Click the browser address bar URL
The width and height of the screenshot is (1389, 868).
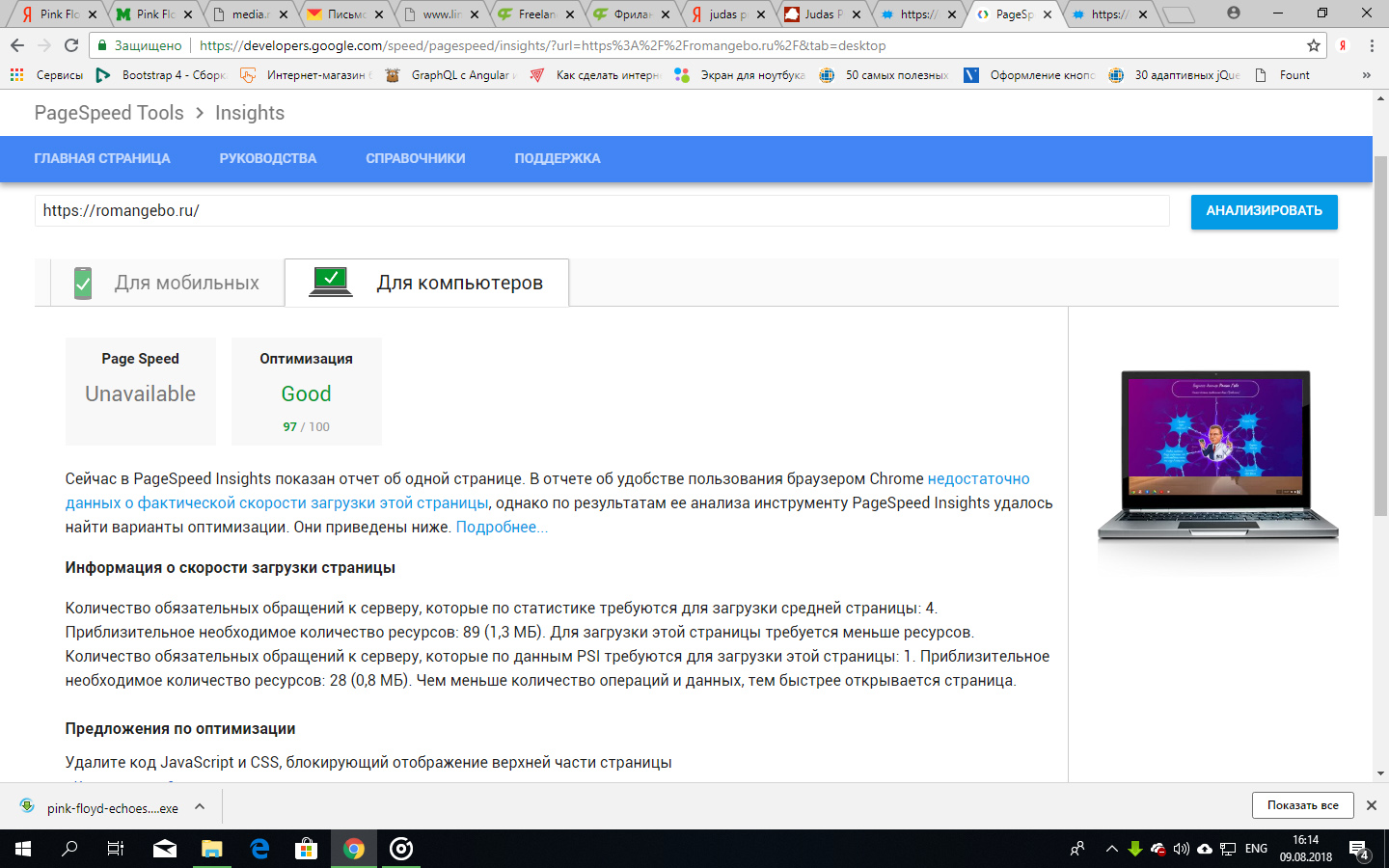pos(542,45)
